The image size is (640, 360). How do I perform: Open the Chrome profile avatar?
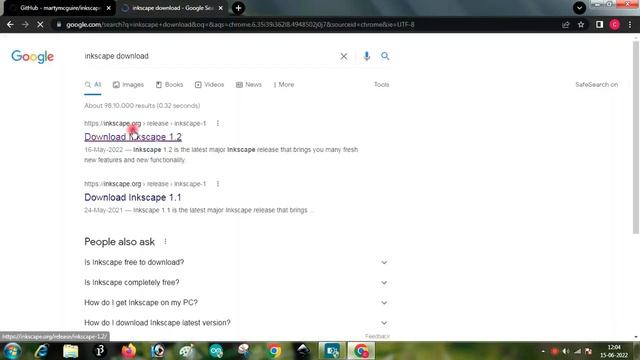pos(615,24)
